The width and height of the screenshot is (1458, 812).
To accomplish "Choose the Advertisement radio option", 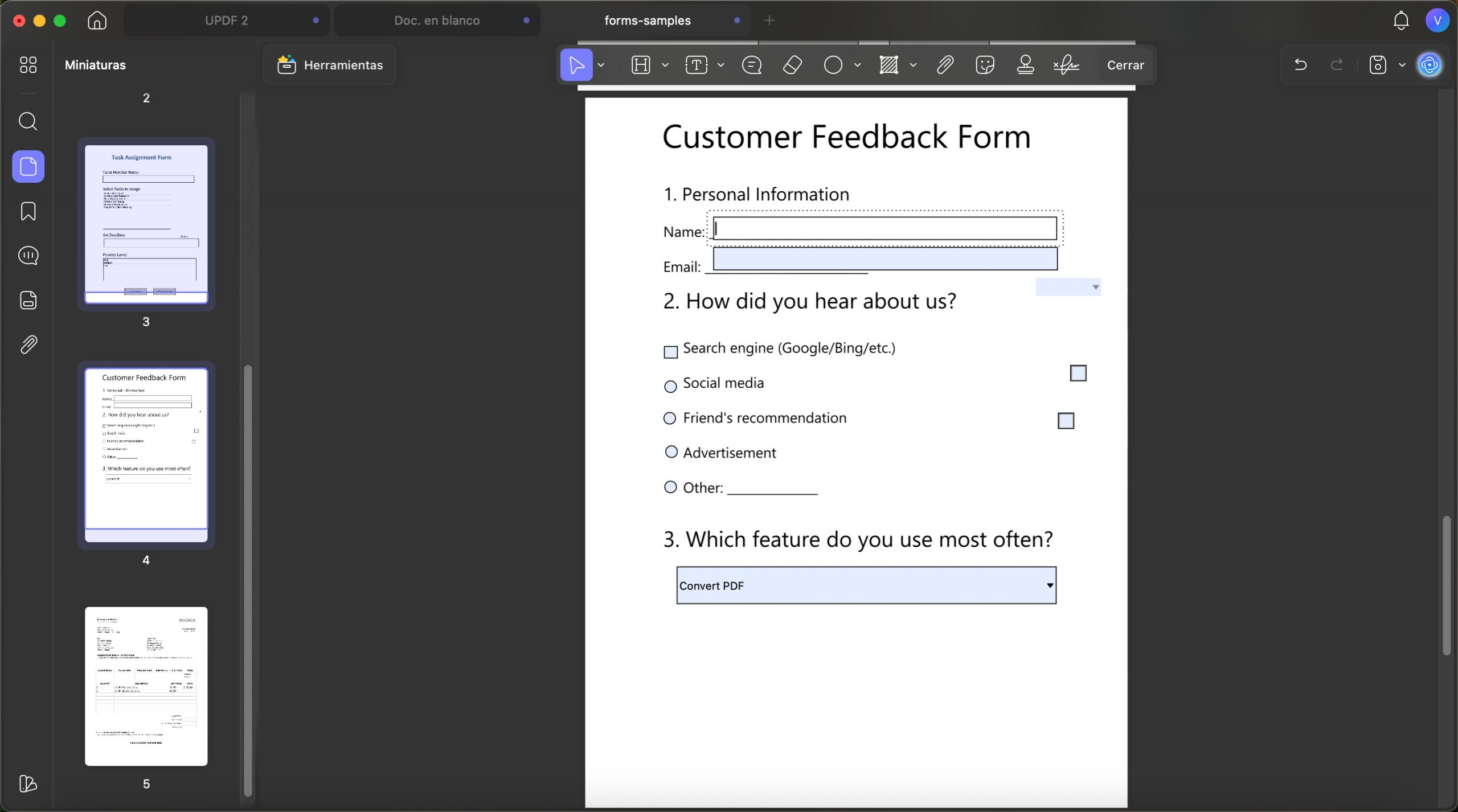I will (x=671, y=452).
